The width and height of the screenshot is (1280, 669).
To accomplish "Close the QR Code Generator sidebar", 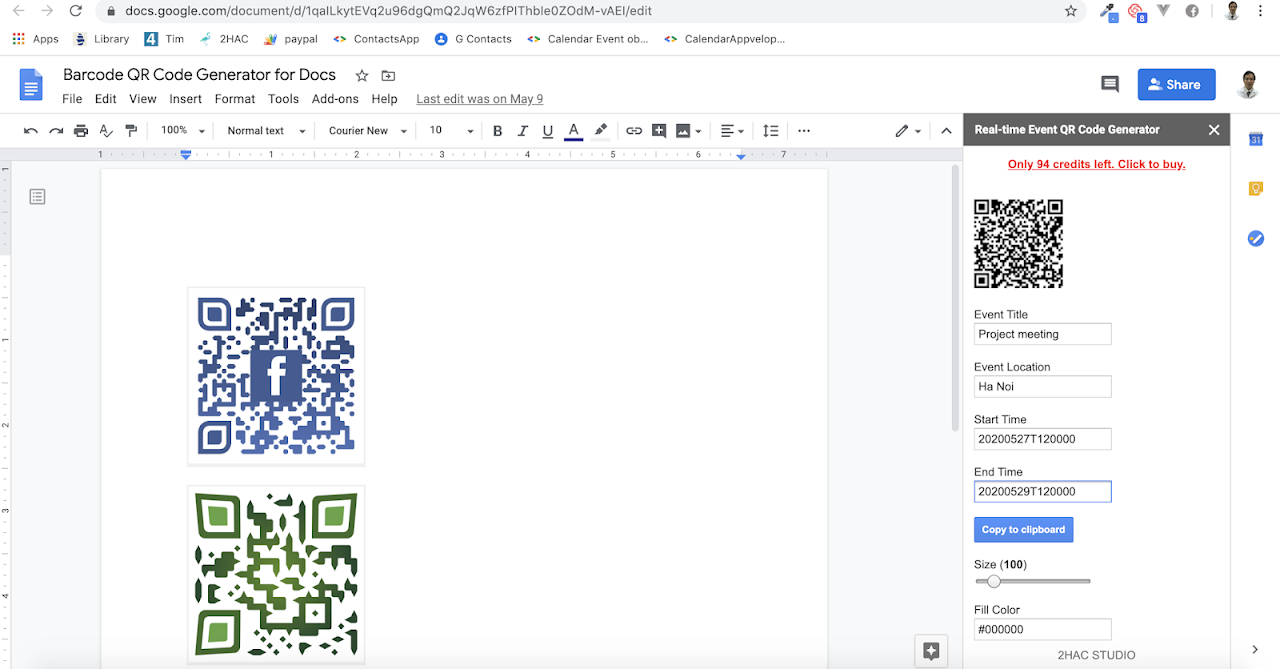I will (1214, 130).
